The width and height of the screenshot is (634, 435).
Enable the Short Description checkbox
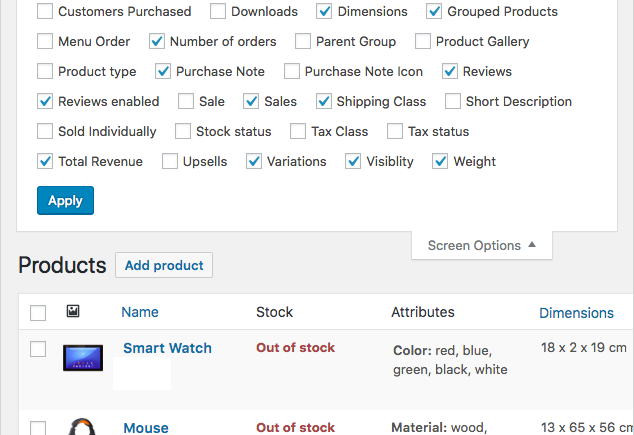453,101
